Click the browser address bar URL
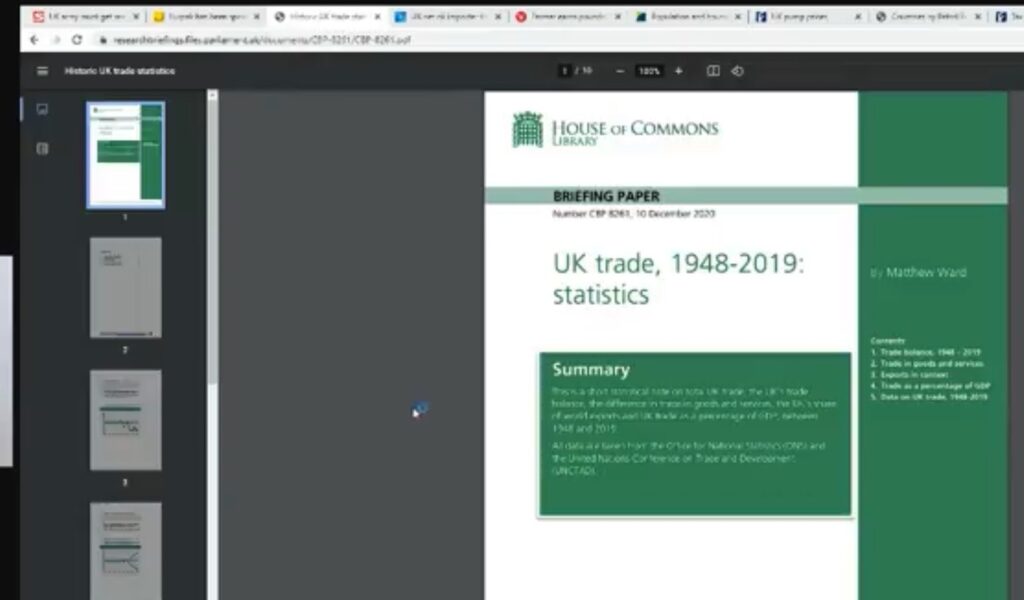Image resolution: width=1024 pixels, height=600 pixels. pos(260,39)
